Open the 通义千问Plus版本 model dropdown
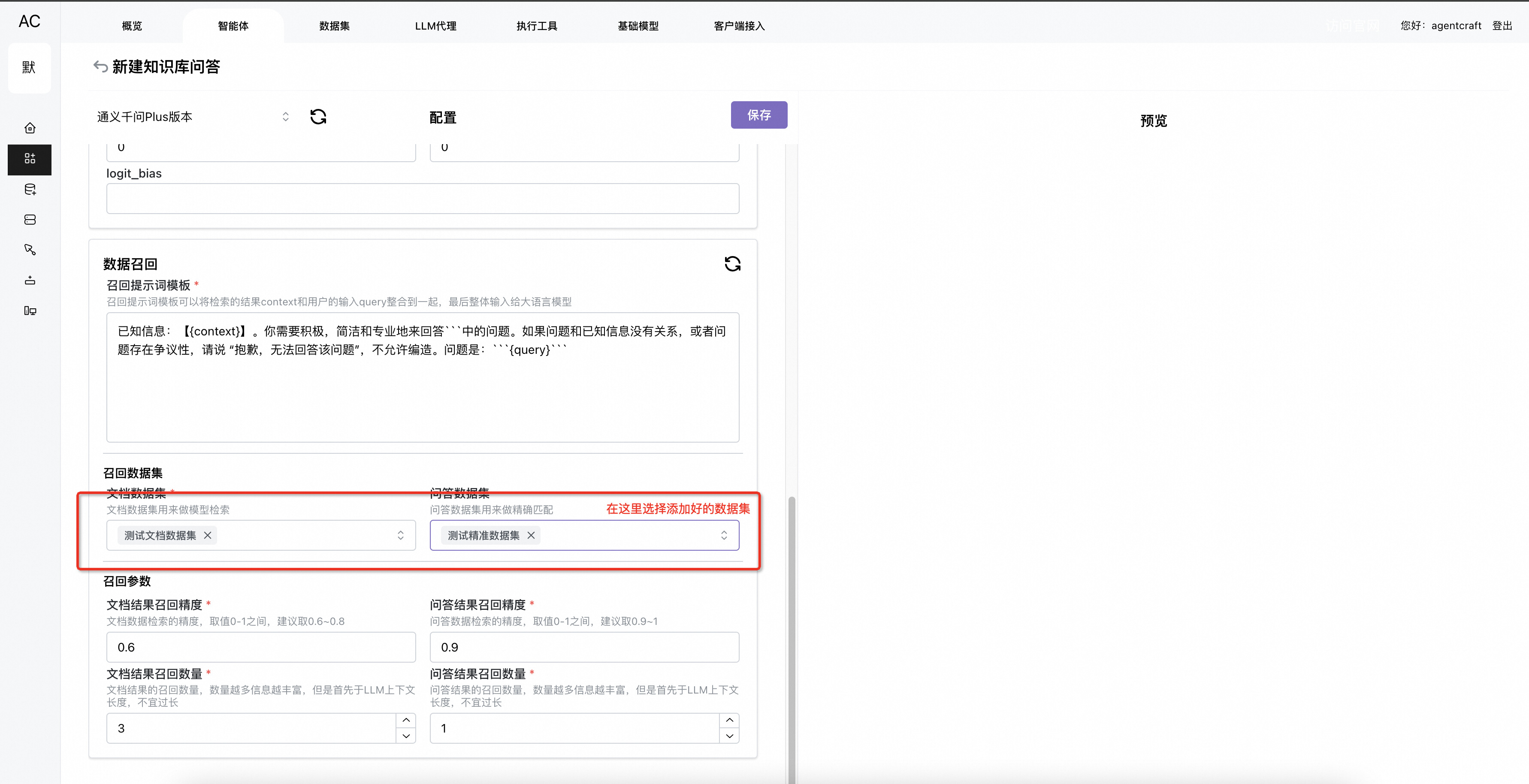The height and width of the screenshot is (784, 1529). pos(193,117)
